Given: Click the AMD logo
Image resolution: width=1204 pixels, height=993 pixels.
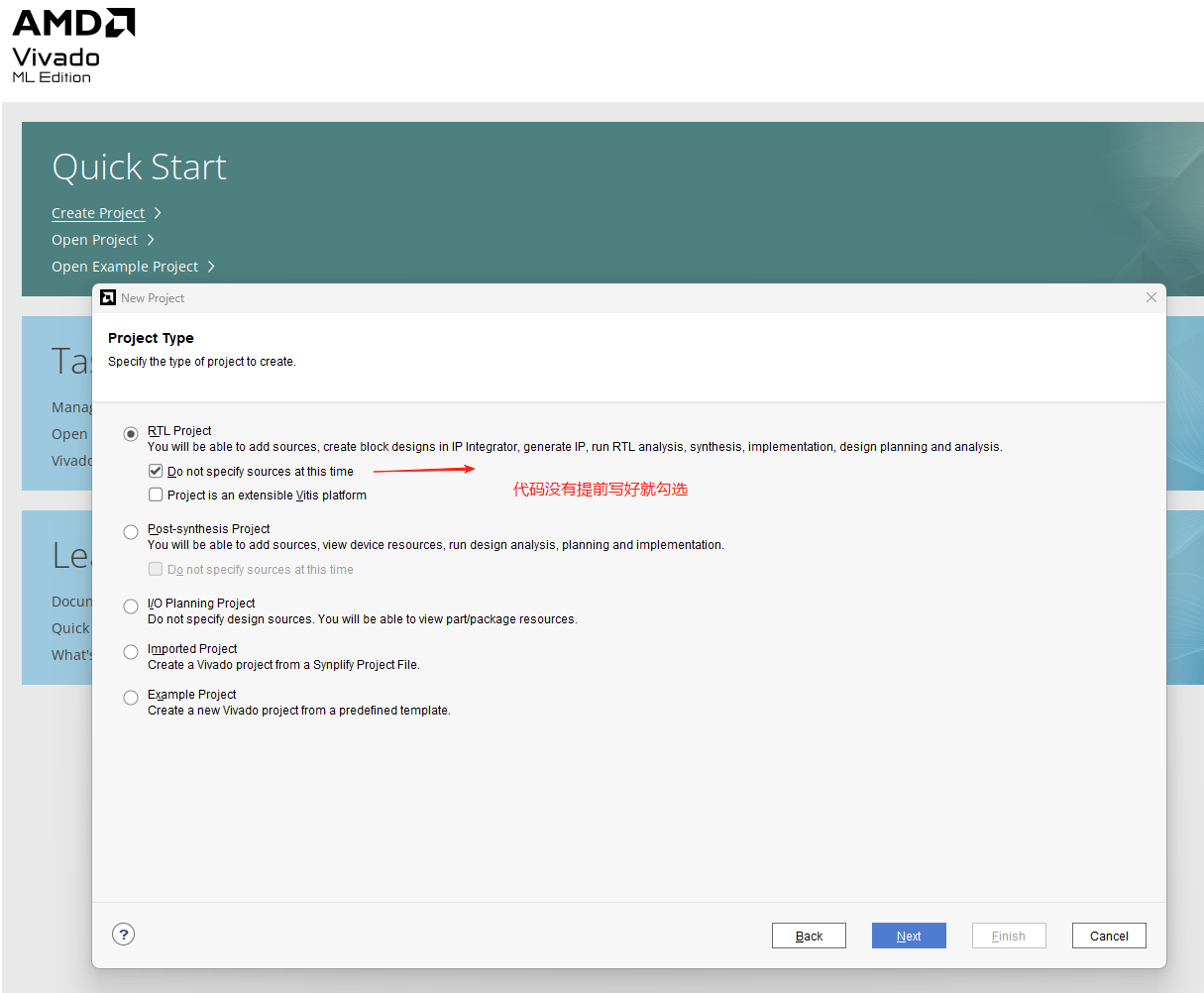Looking at the screenshot, I should tap(73, 23).
